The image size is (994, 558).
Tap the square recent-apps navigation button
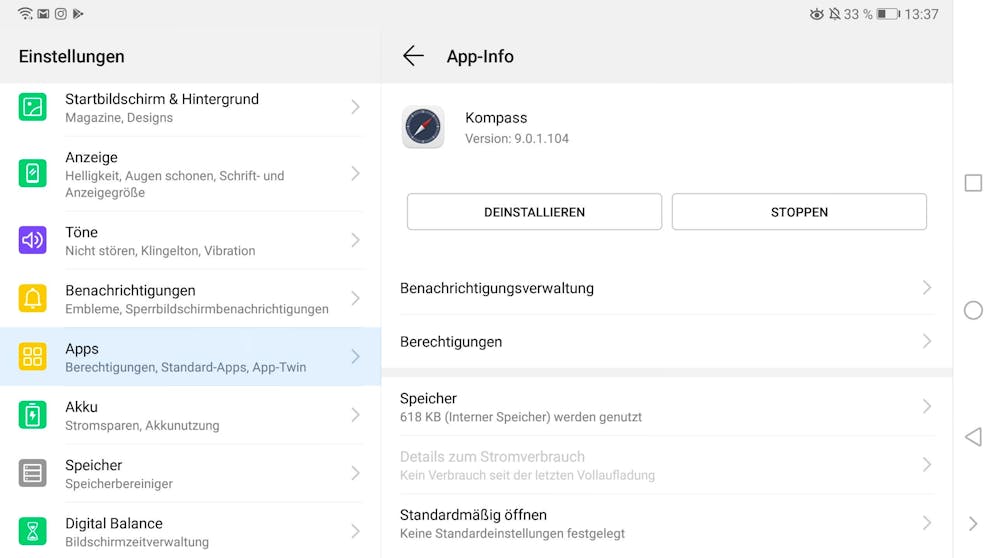[973, 183]
